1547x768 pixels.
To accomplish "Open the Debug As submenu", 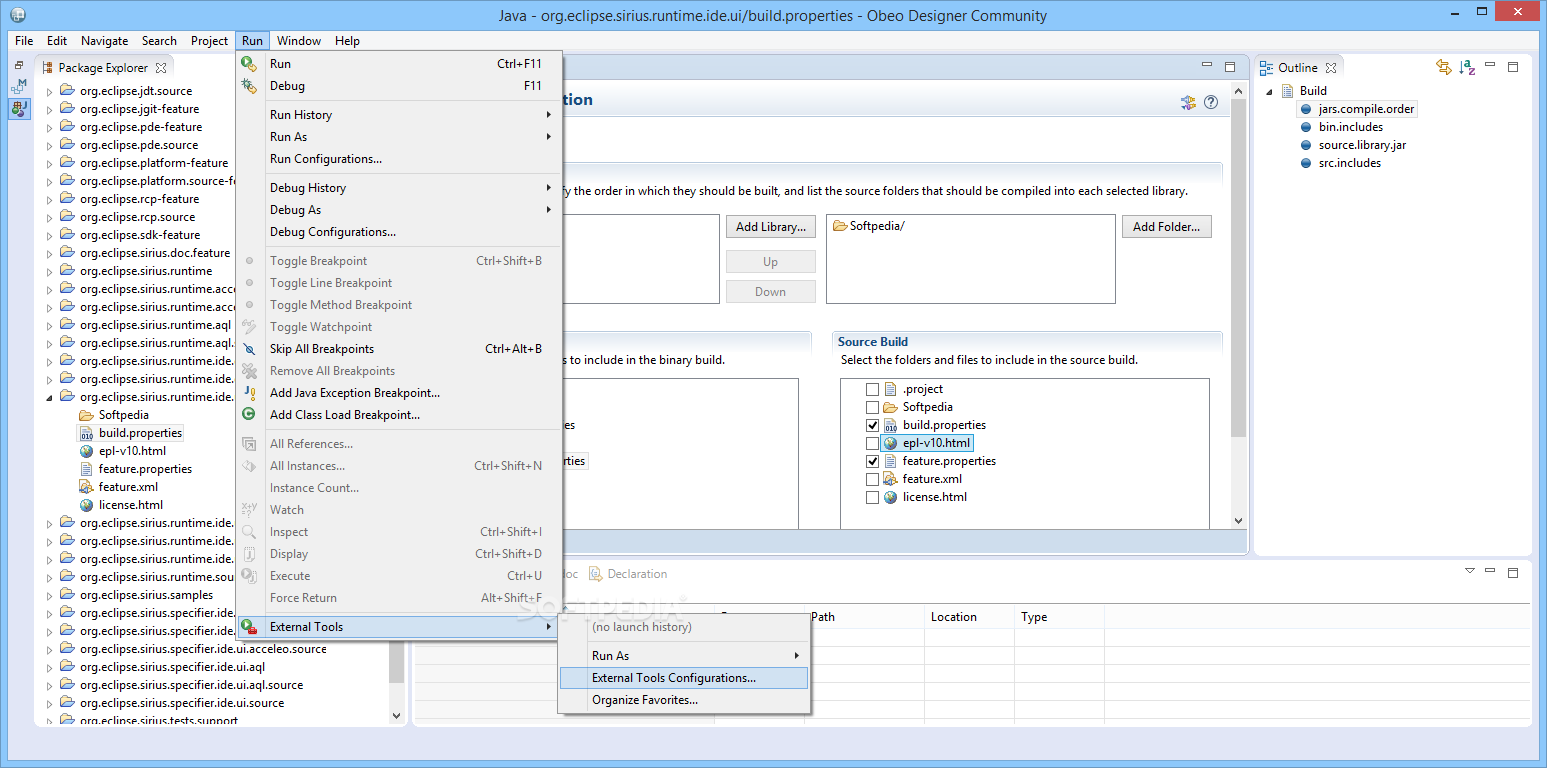I will (399, 210).
